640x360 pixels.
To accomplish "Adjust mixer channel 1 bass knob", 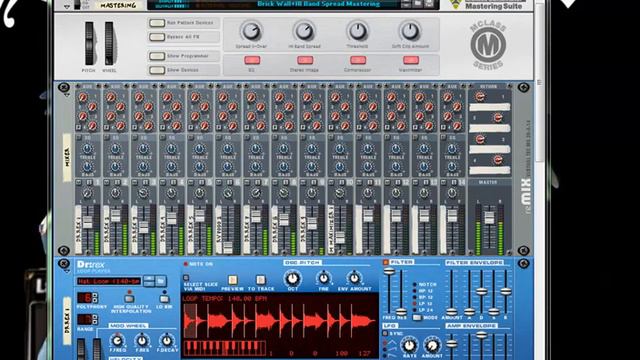I will click(x=87, y=167).
